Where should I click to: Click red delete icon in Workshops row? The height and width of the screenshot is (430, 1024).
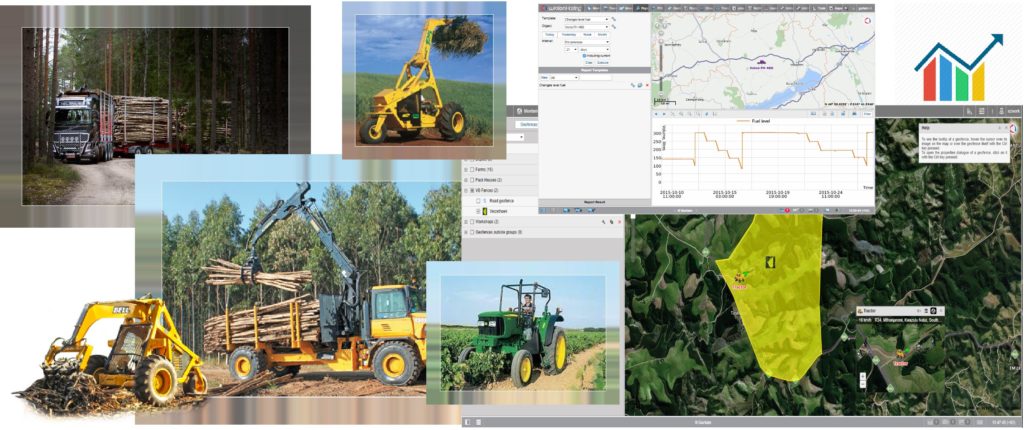pyautogui.click(x=619, y=222)
